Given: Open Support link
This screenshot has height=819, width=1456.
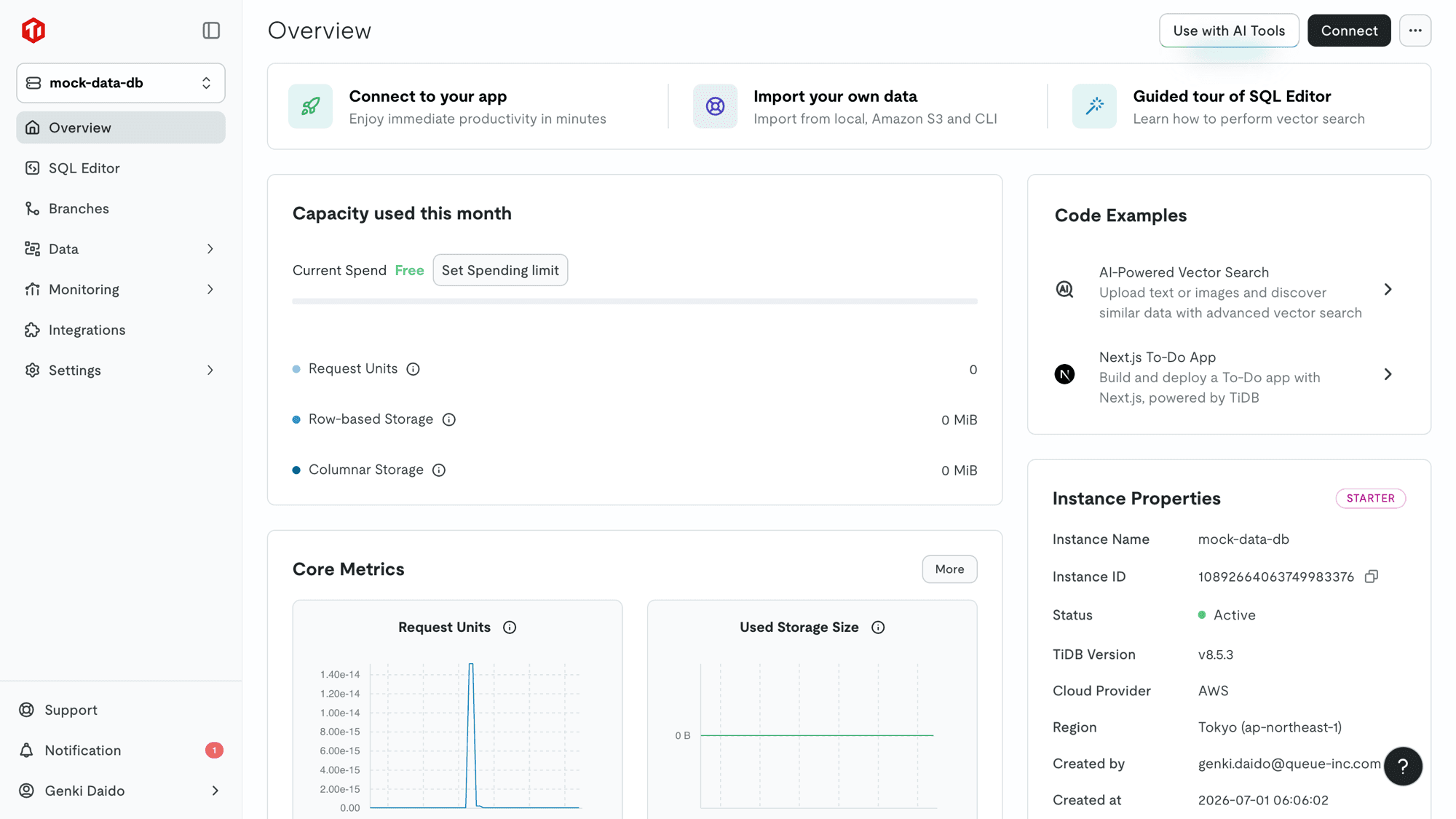Looking at the screenshot, I should click(x=71, y=710).
